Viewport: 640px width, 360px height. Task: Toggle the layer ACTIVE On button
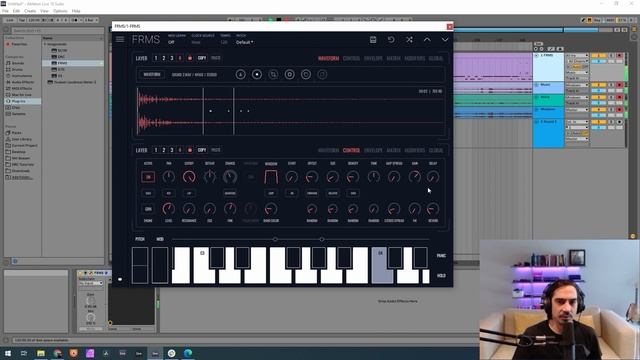point(148,177)
